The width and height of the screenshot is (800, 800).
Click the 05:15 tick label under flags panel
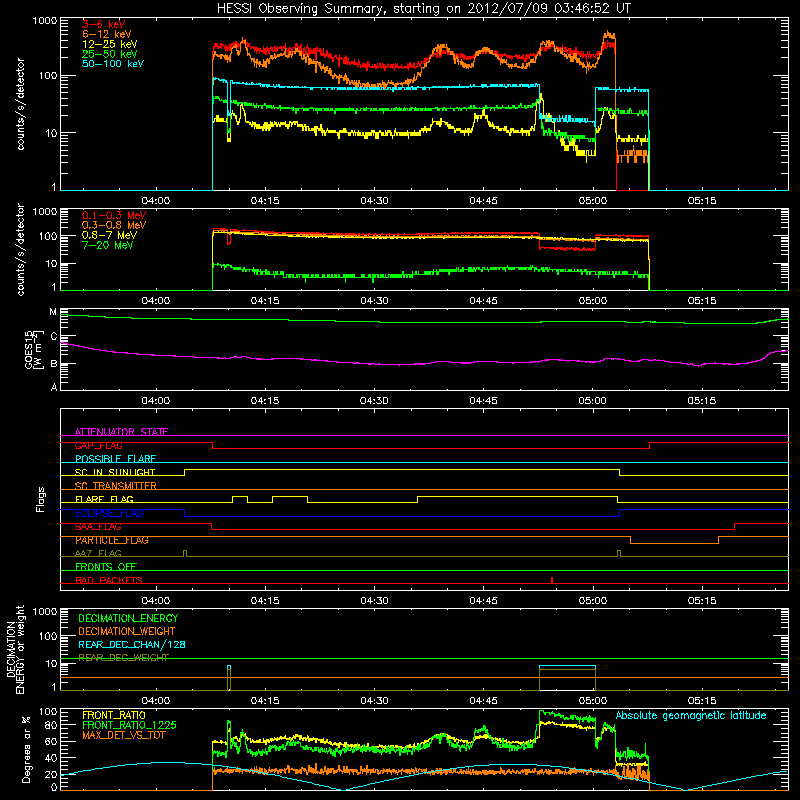click(x=702, y=601)
